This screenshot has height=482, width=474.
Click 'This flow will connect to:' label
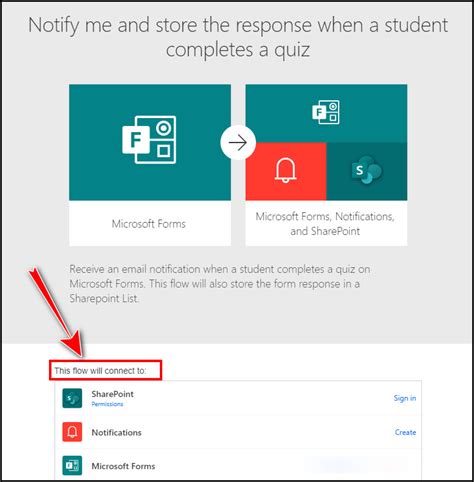[100, 371]
